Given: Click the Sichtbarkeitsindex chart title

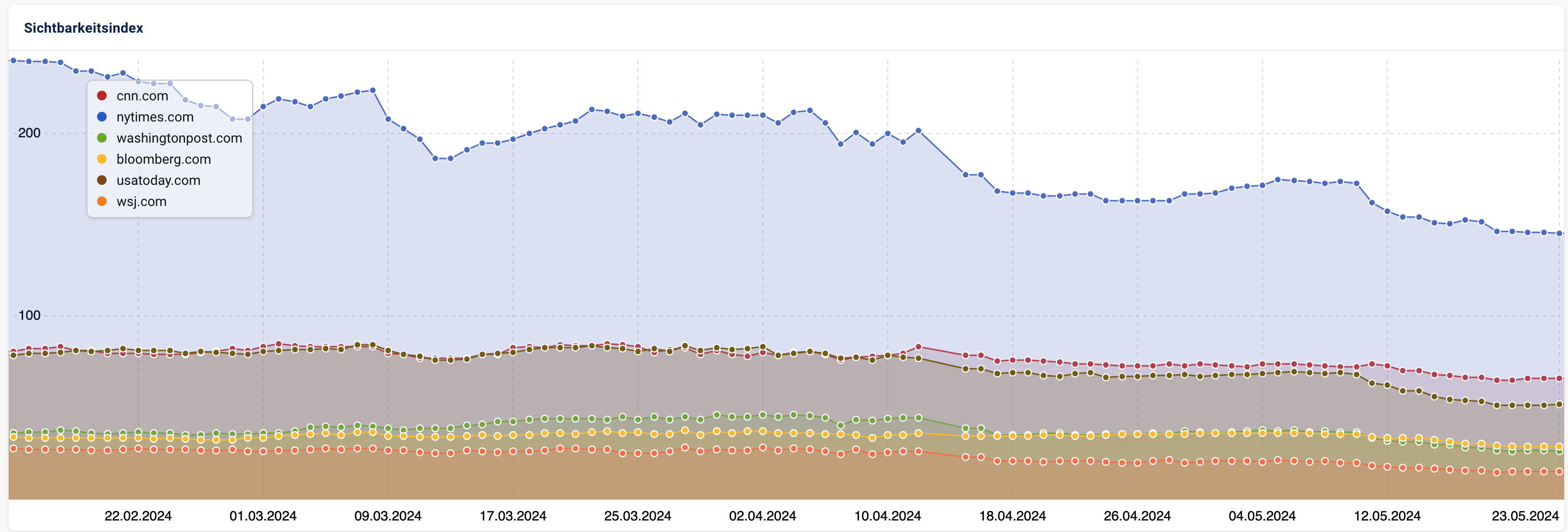Looking at the screenshot, I should tap(84, 28).
